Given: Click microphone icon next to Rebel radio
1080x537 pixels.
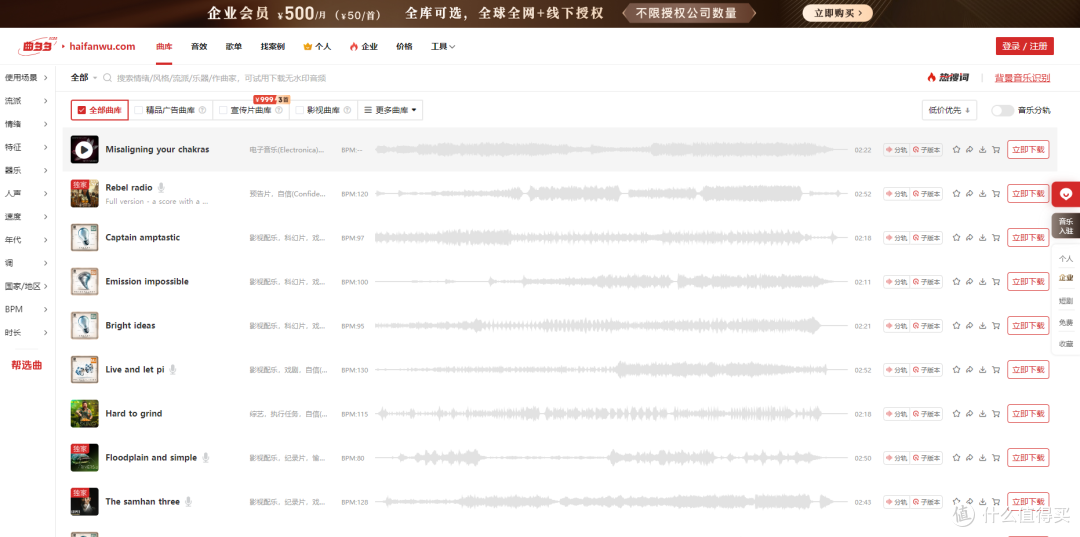Looking at the screenshot, I should point(161,187).
